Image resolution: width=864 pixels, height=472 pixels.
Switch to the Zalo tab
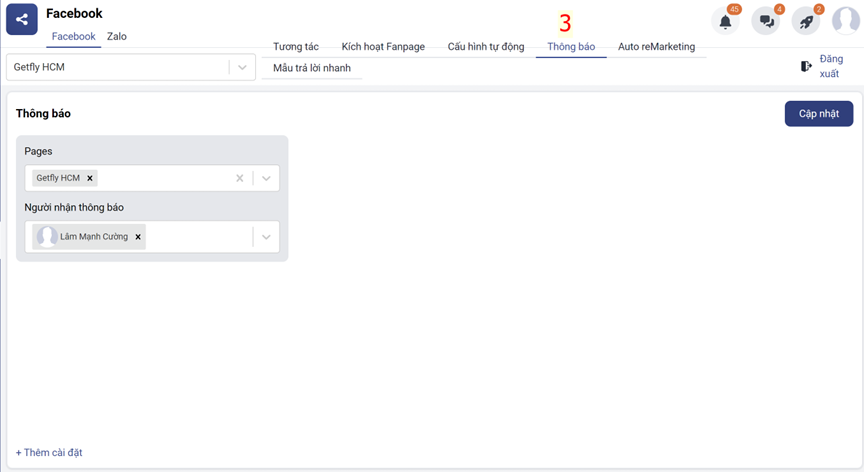117,37
